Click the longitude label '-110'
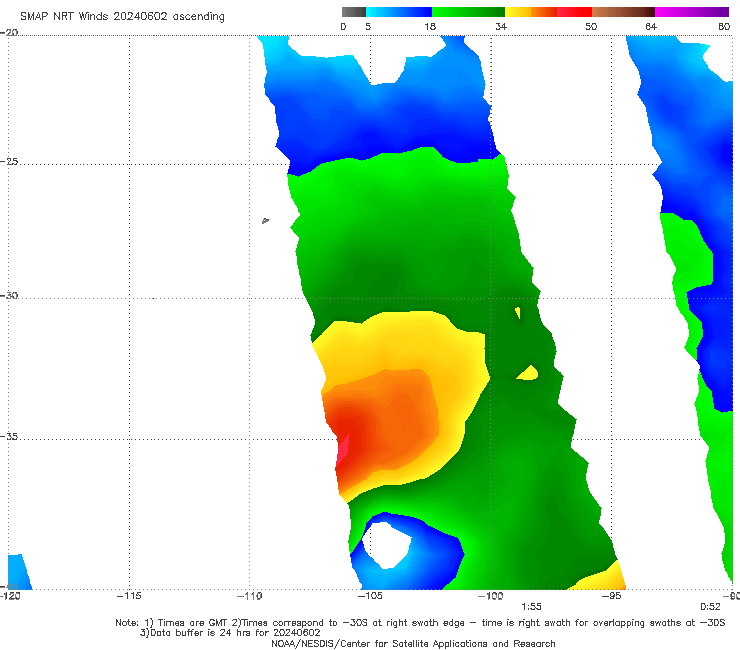Viewport: 740px width, 650px height. [x=249, y=596]
